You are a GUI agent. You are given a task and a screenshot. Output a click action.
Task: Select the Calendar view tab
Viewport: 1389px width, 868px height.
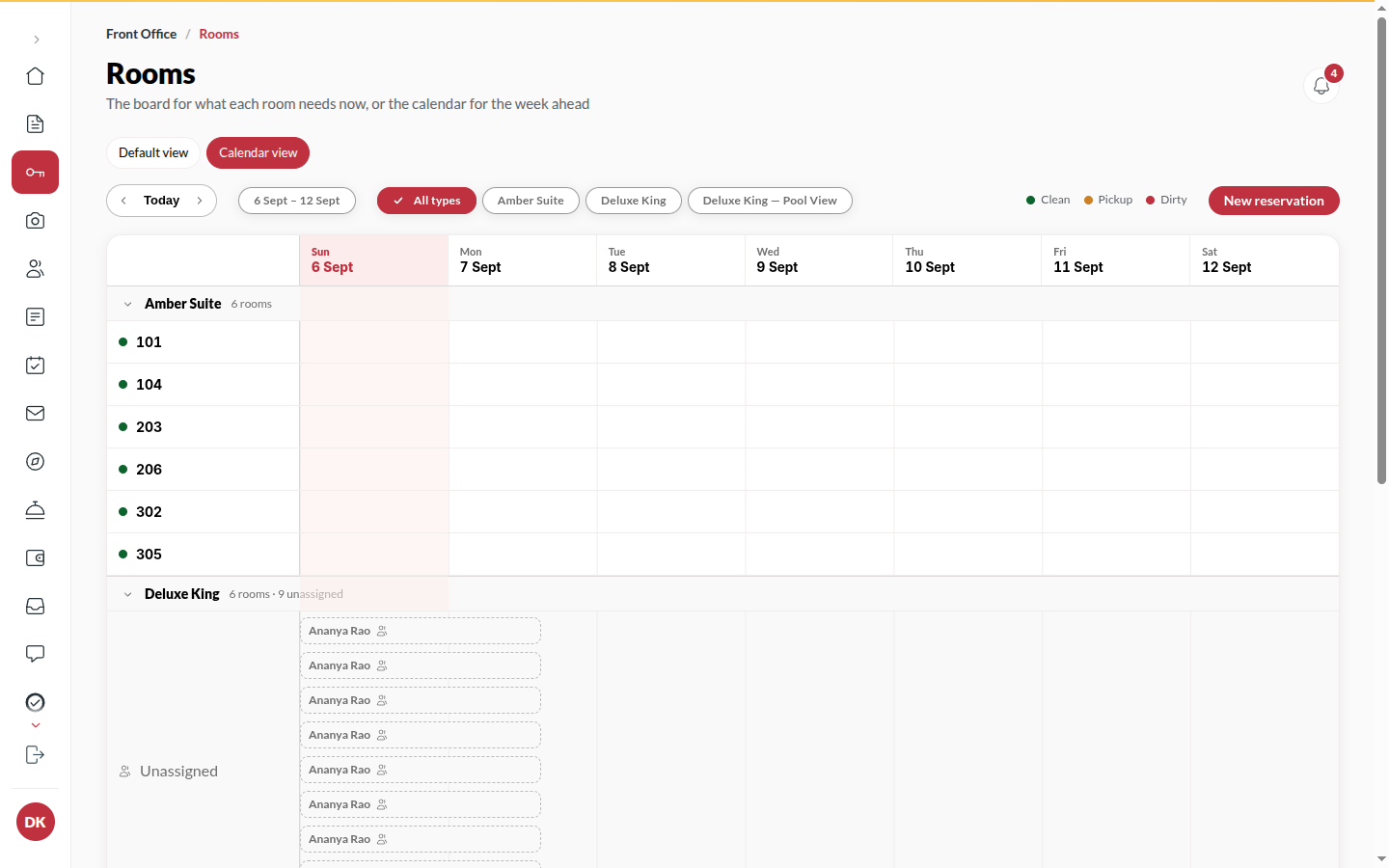coord(258,152)
